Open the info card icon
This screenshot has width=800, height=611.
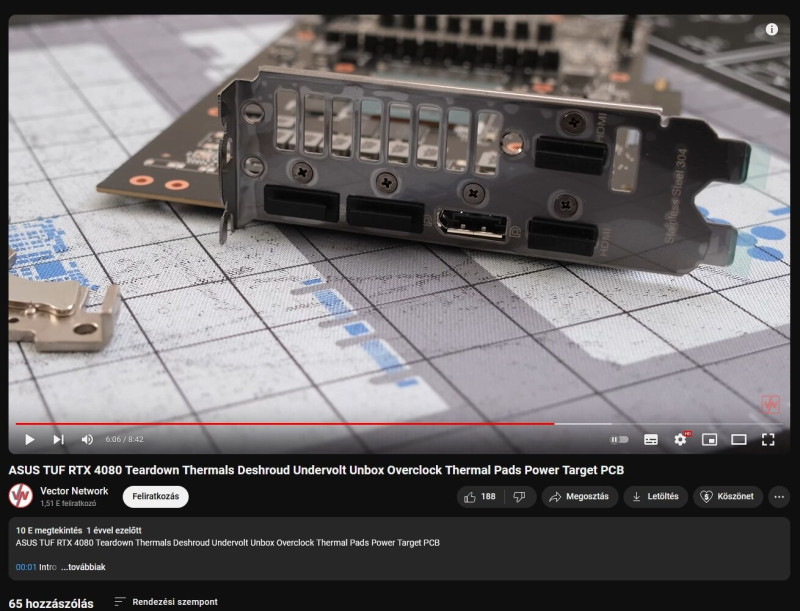[771, 30]
